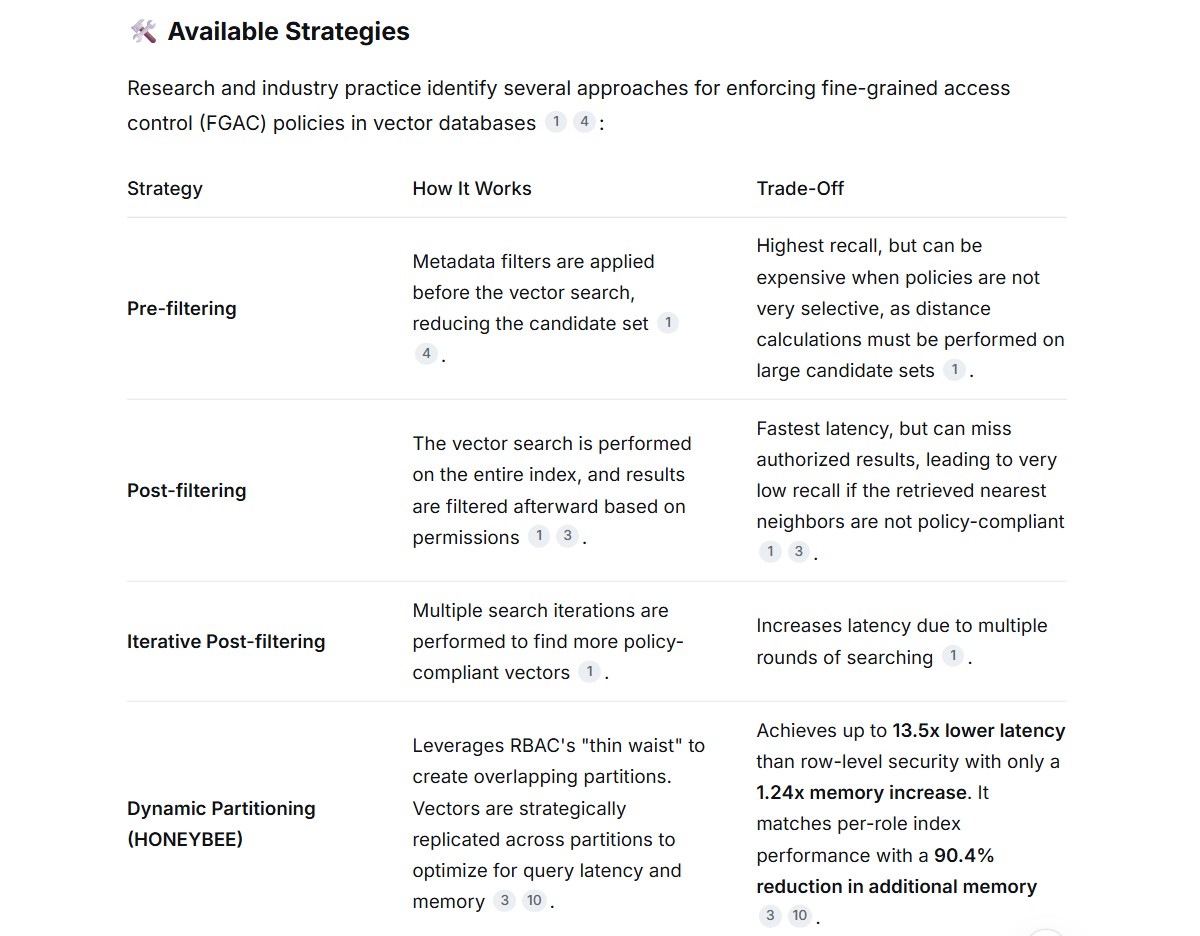Click the 'How It Works' column header

472,188
